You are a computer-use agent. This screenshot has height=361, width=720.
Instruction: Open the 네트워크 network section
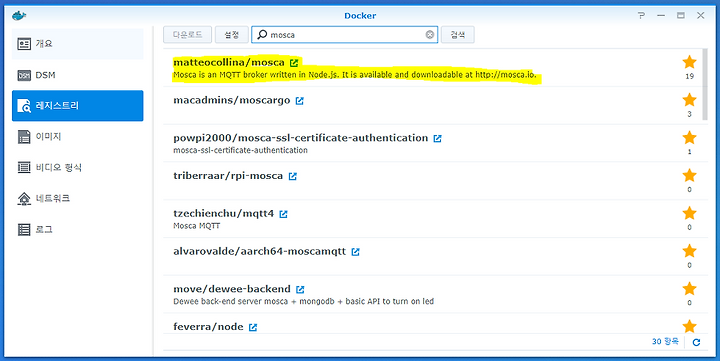point(78,198)
